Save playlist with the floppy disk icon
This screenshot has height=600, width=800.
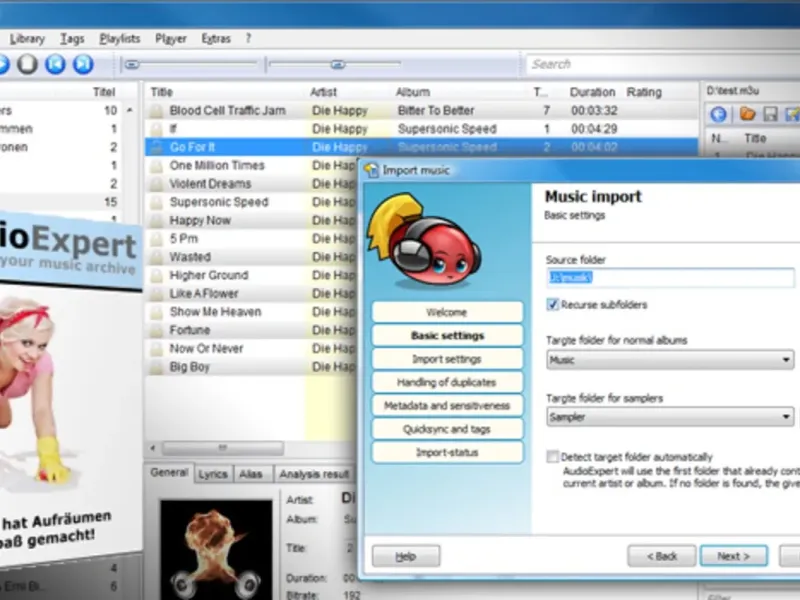point(770,114)
